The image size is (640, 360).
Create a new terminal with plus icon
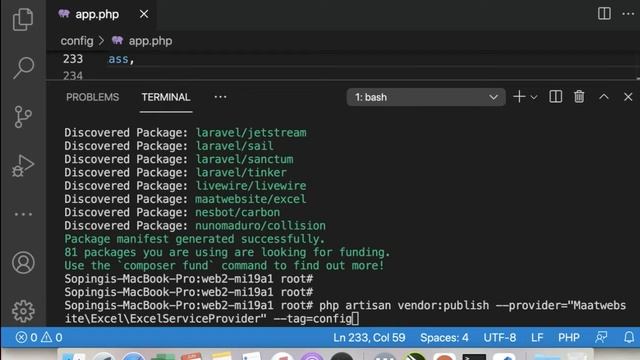(519, 97)
